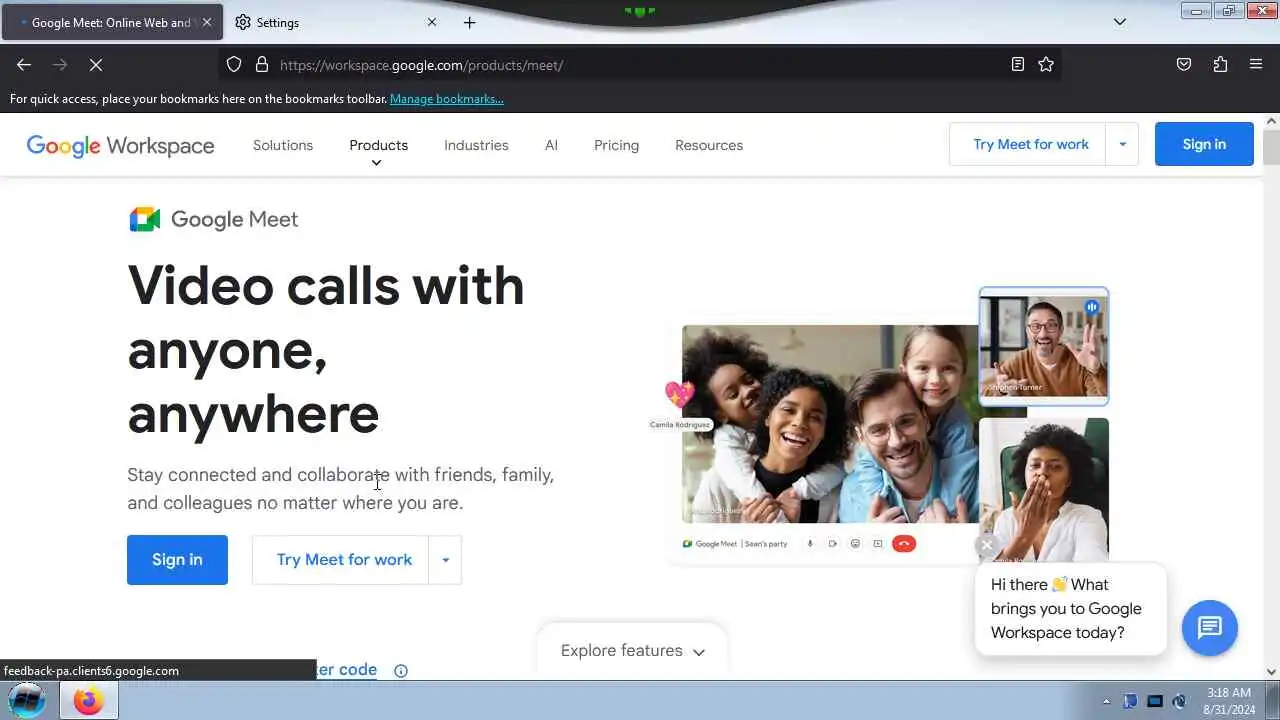The width and height of the screenshot is (1280, 720).
Task: Click the browser back arrow
Action: (x=24, y=64)
